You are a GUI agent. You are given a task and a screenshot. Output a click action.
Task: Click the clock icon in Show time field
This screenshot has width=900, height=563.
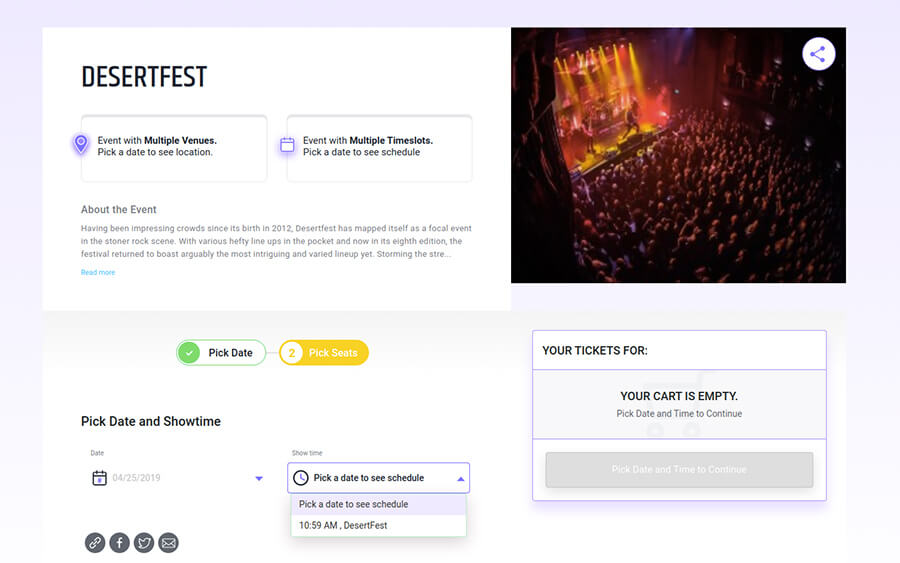coord(301,477)
